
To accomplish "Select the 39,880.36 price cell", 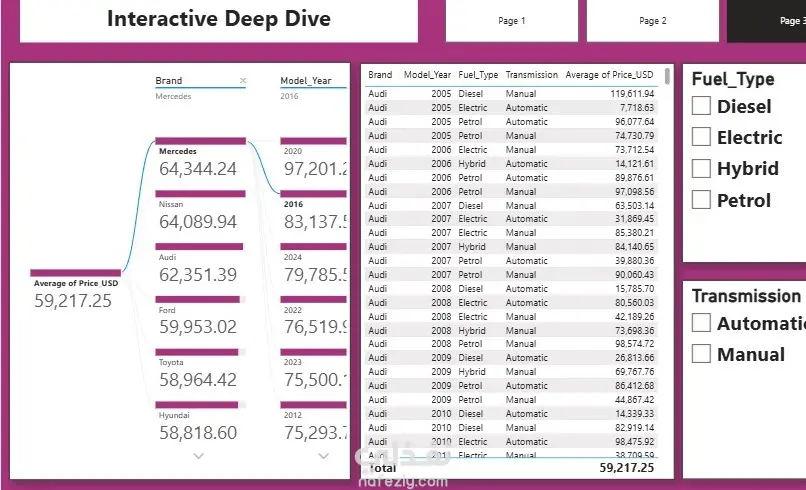I will click(634, 261).
